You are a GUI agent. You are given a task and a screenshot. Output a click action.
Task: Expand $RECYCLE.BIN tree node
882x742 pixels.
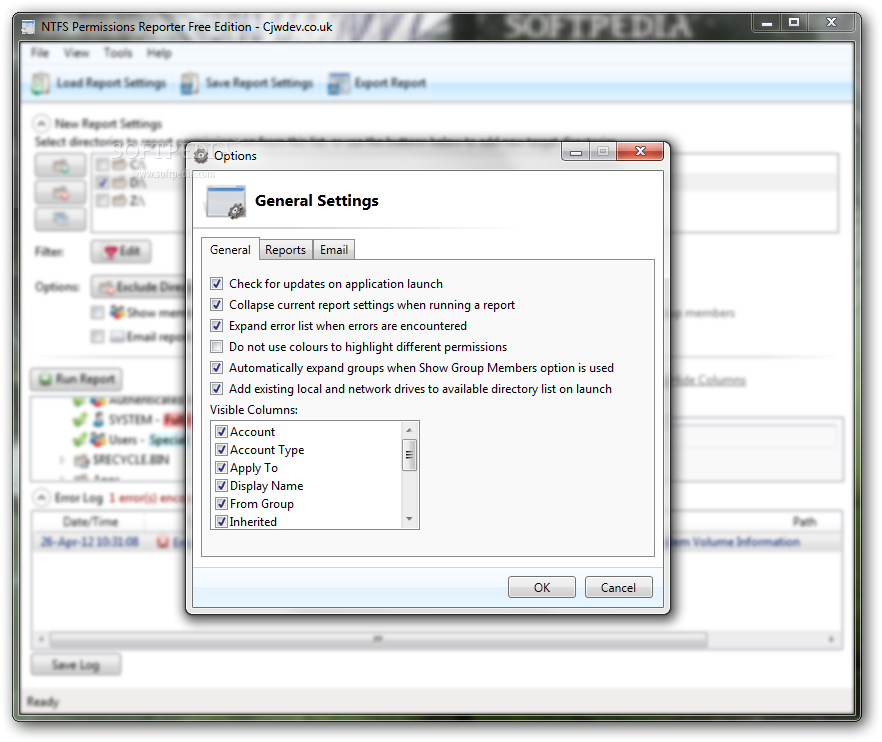pyautogui.click(x=62, y=460)
